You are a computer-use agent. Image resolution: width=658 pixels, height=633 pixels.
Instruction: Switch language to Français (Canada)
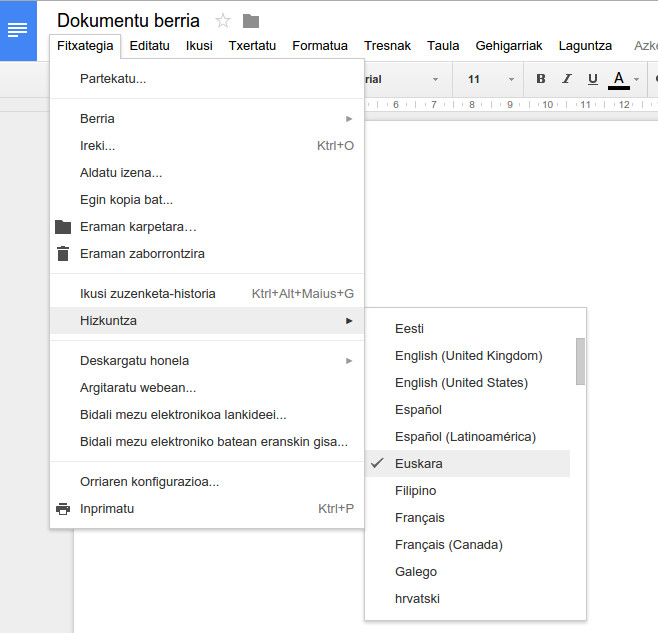tap(448, 545)
